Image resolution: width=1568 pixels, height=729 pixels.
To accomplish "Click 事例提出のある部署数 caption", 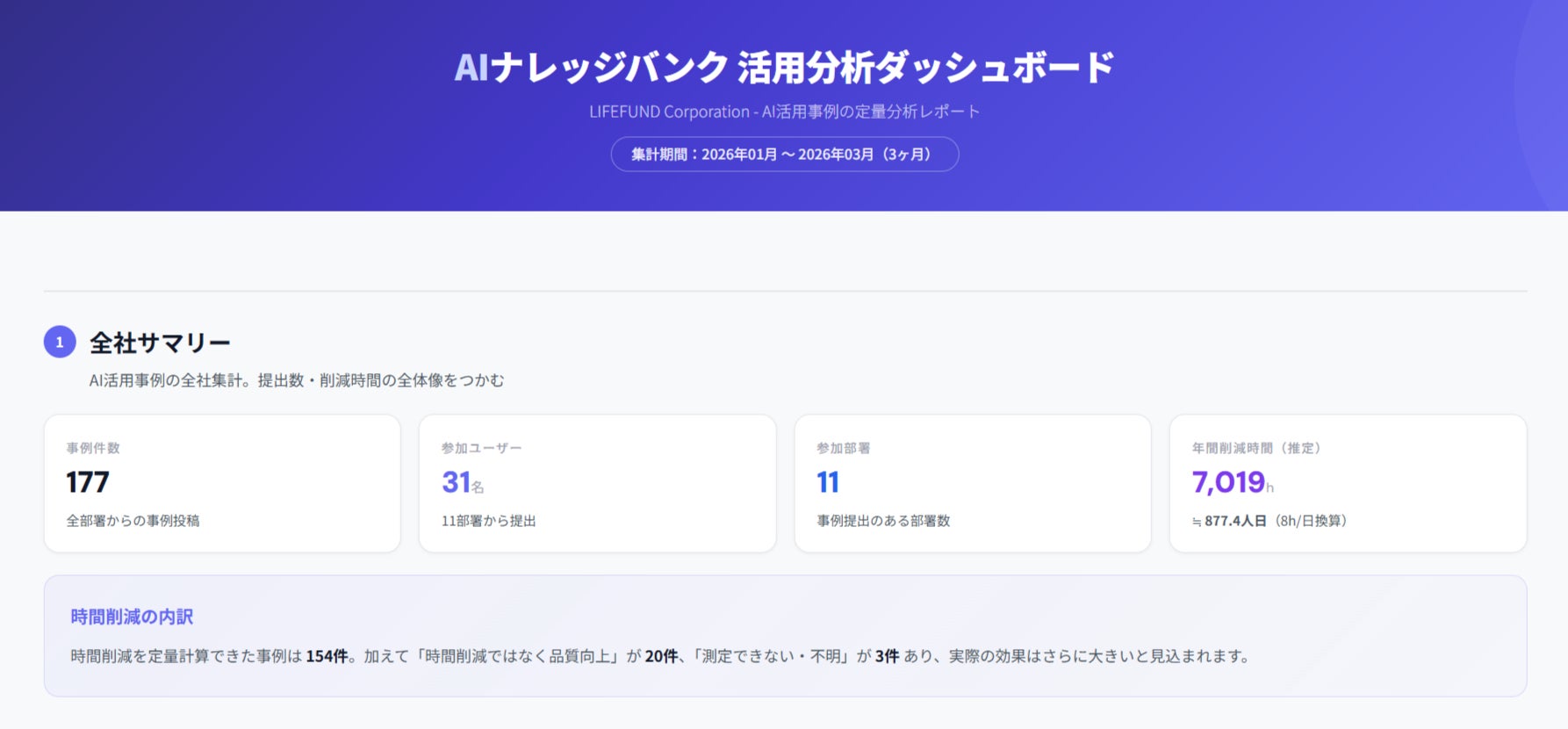I will pos(884,521).
